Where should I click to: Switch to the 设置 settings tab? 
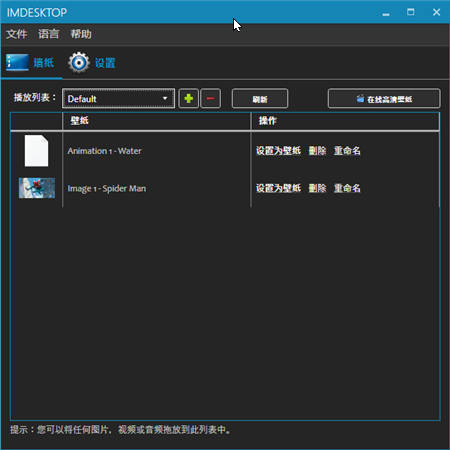pyautogui.click(x=92, y=63)
